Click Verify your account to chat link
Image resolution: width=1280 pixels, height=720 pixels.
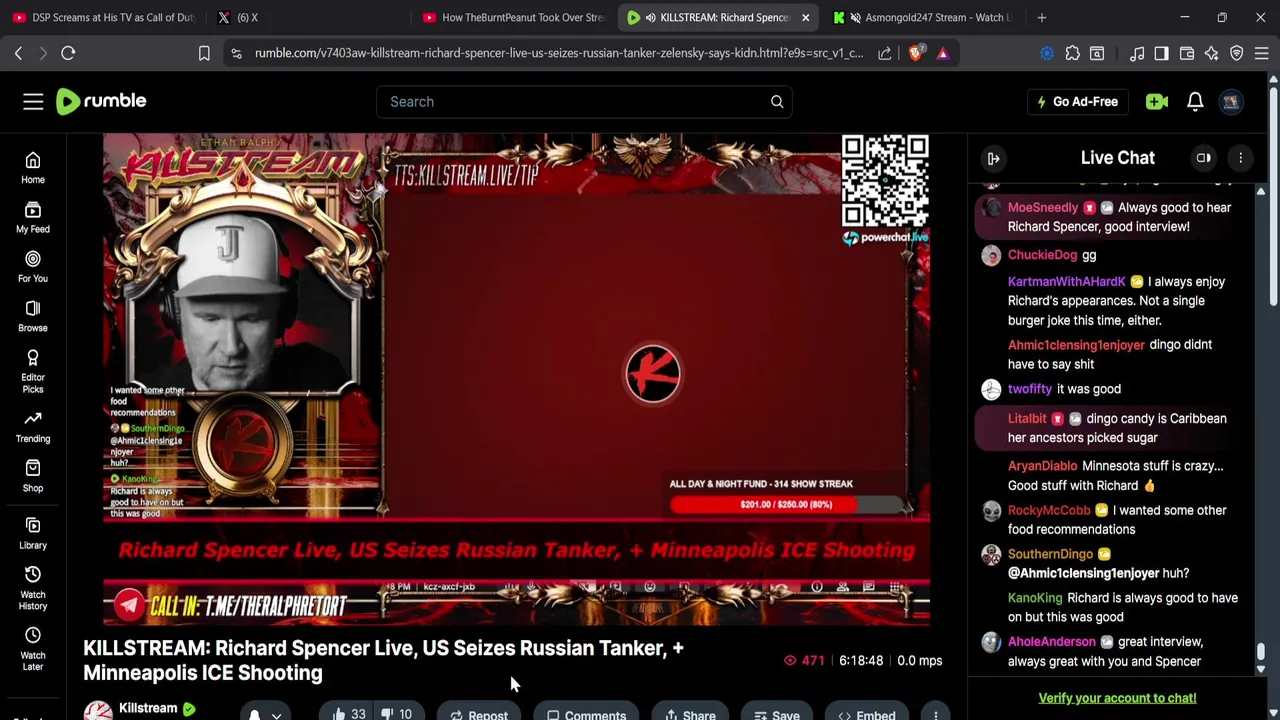click(1117, 698)
